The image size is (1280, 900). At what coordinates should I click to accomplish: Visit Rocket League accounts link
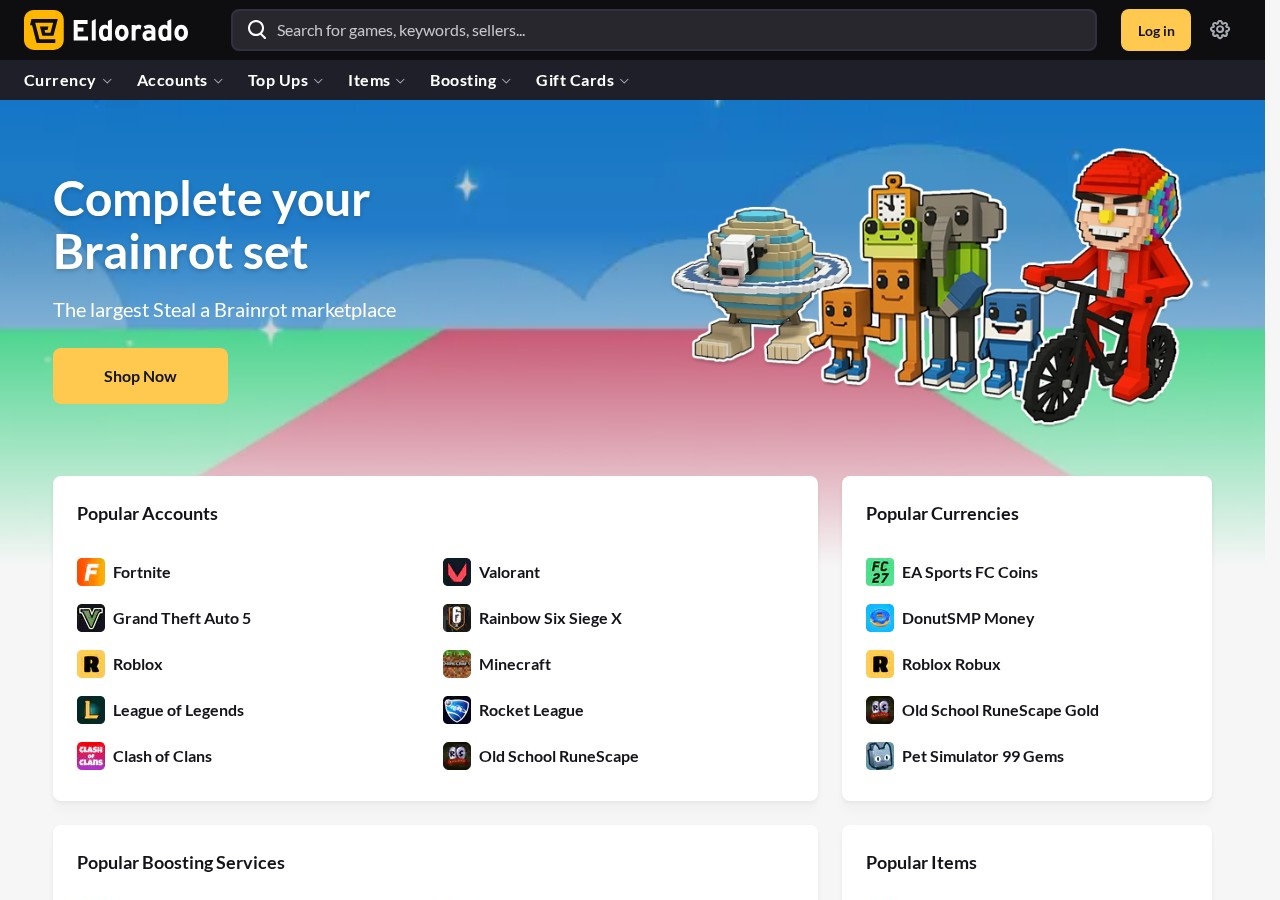coord(531,710)
